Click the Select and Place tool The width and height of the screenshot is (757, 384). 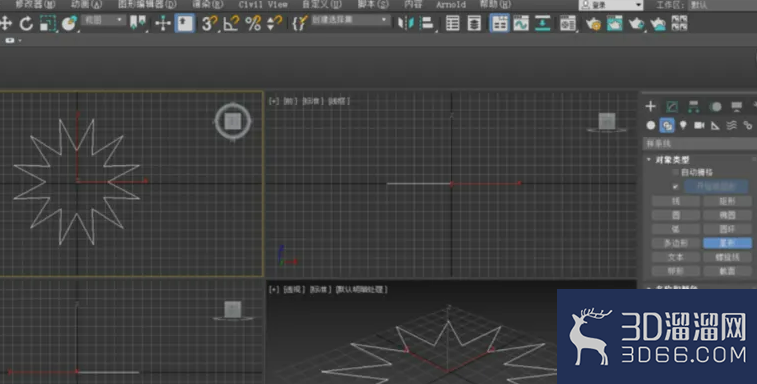[70, 23]
